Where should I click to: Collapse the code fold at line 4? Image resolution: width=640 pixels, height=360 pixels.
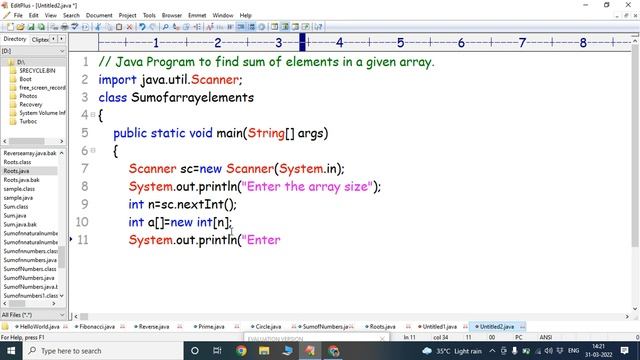pyautogui.click(x=93, y=115)
